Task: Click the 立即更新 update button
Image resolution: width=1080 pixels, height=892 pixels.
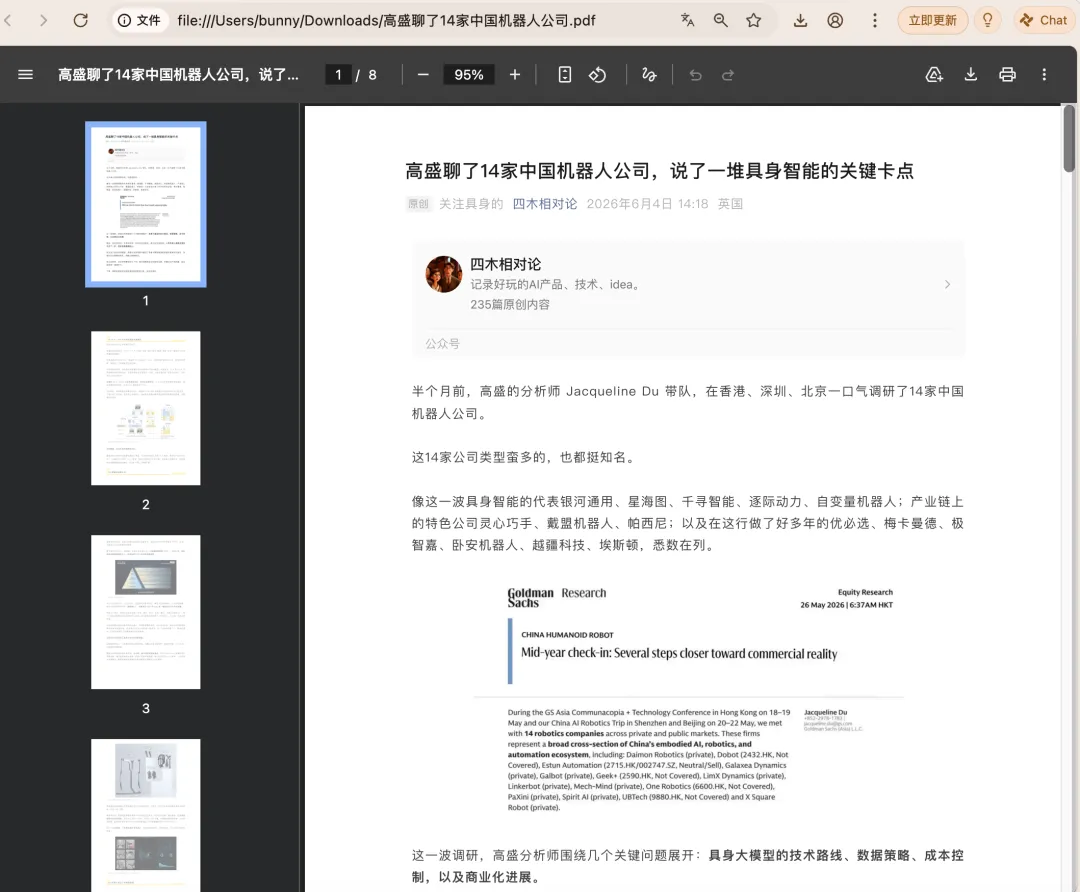Action: coord(932,21)
